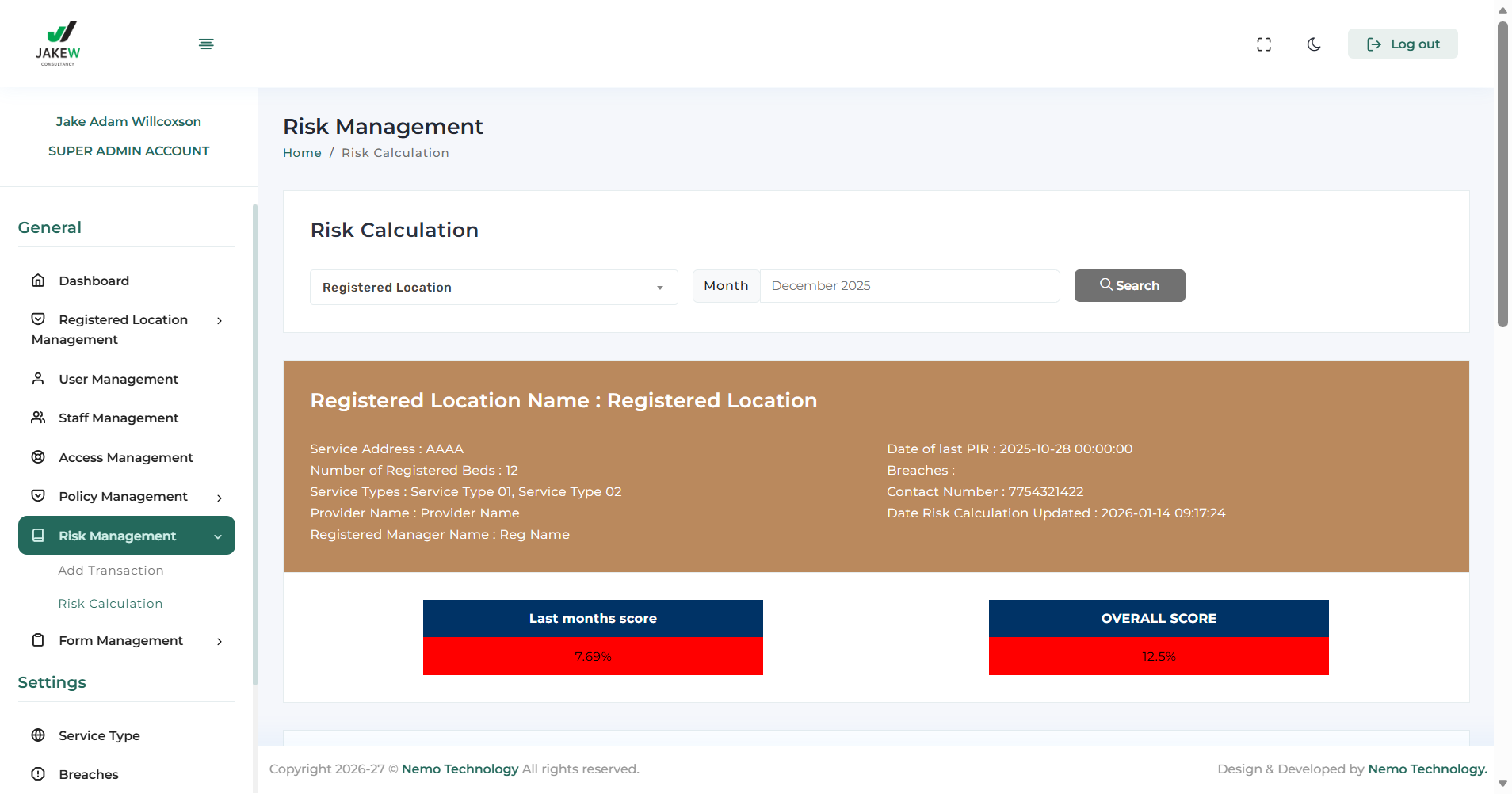Expand Registered Location Management menu
Screen dimensions: 1512x794
(x=220, y=320)
